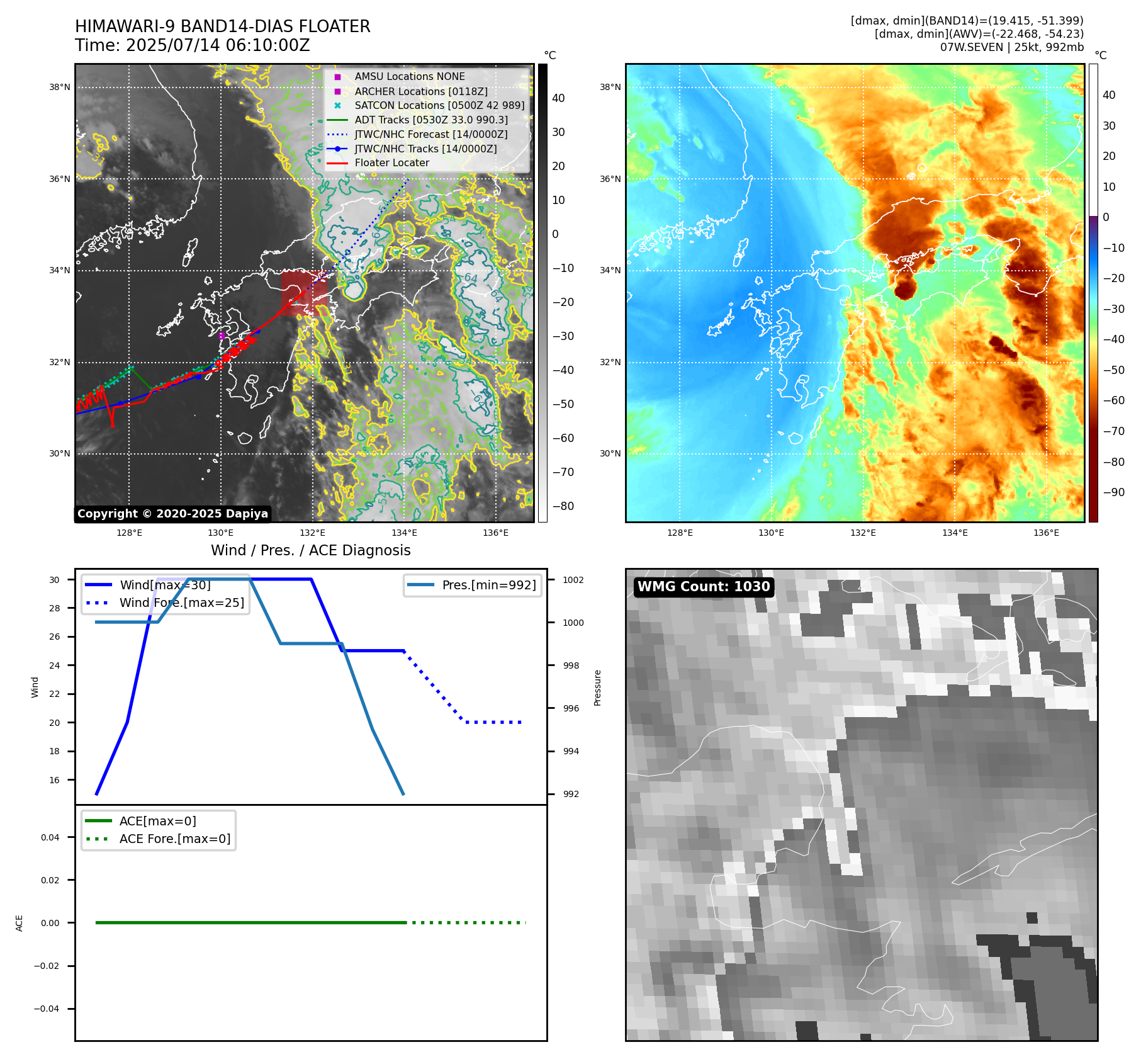Click the [dmax, dmin](AWV) values text
This screenshot has width=1141, height=1064.
[979, 34]
